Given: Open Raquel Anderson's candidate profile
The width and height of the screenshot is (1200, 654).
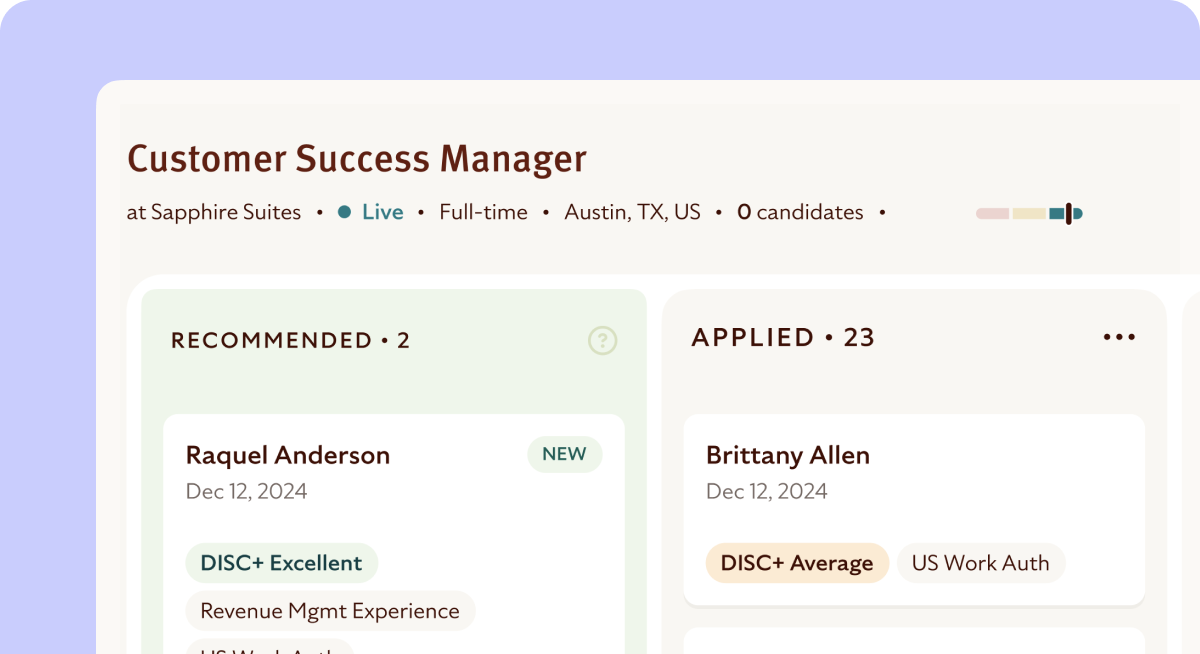Looking at the screenshot, I should point(288,455).
